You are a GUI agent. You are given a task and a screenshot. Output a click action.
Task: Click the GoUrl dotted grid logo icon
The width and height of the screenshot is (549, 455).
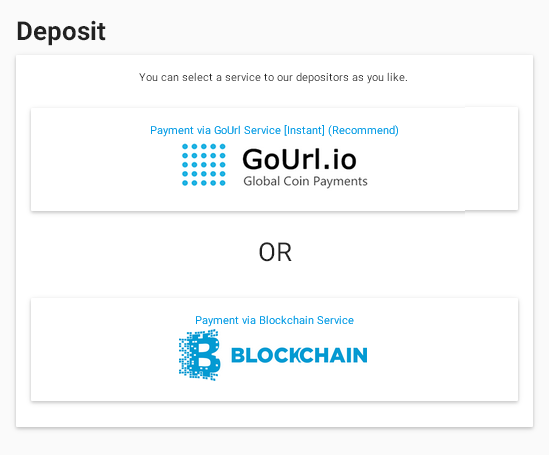(x=203, y=164)
